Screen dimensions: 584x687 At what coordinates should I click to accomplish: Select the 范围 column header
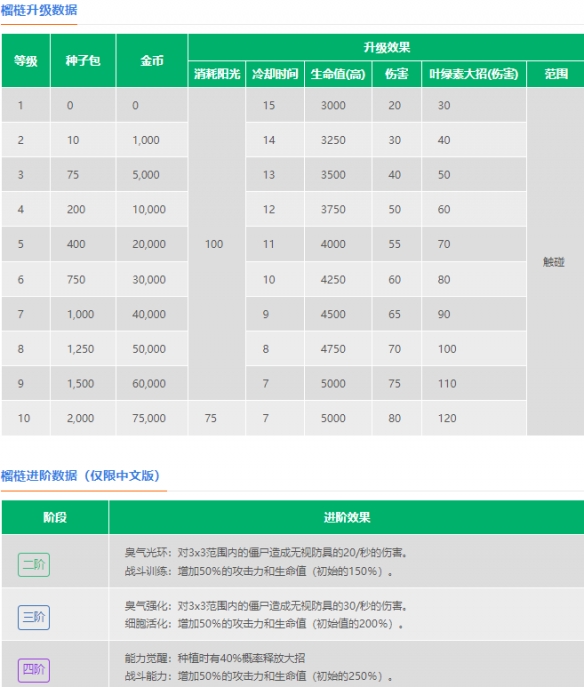coord(556,74)
